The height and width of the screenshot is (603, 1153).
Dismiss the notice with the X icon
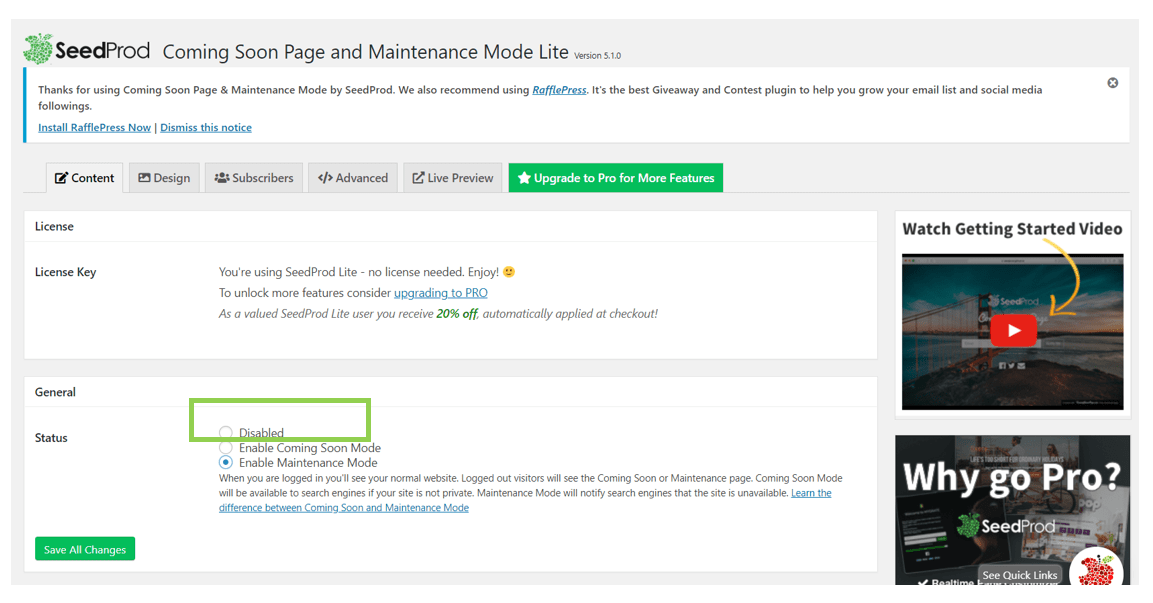coord(1112,83)
